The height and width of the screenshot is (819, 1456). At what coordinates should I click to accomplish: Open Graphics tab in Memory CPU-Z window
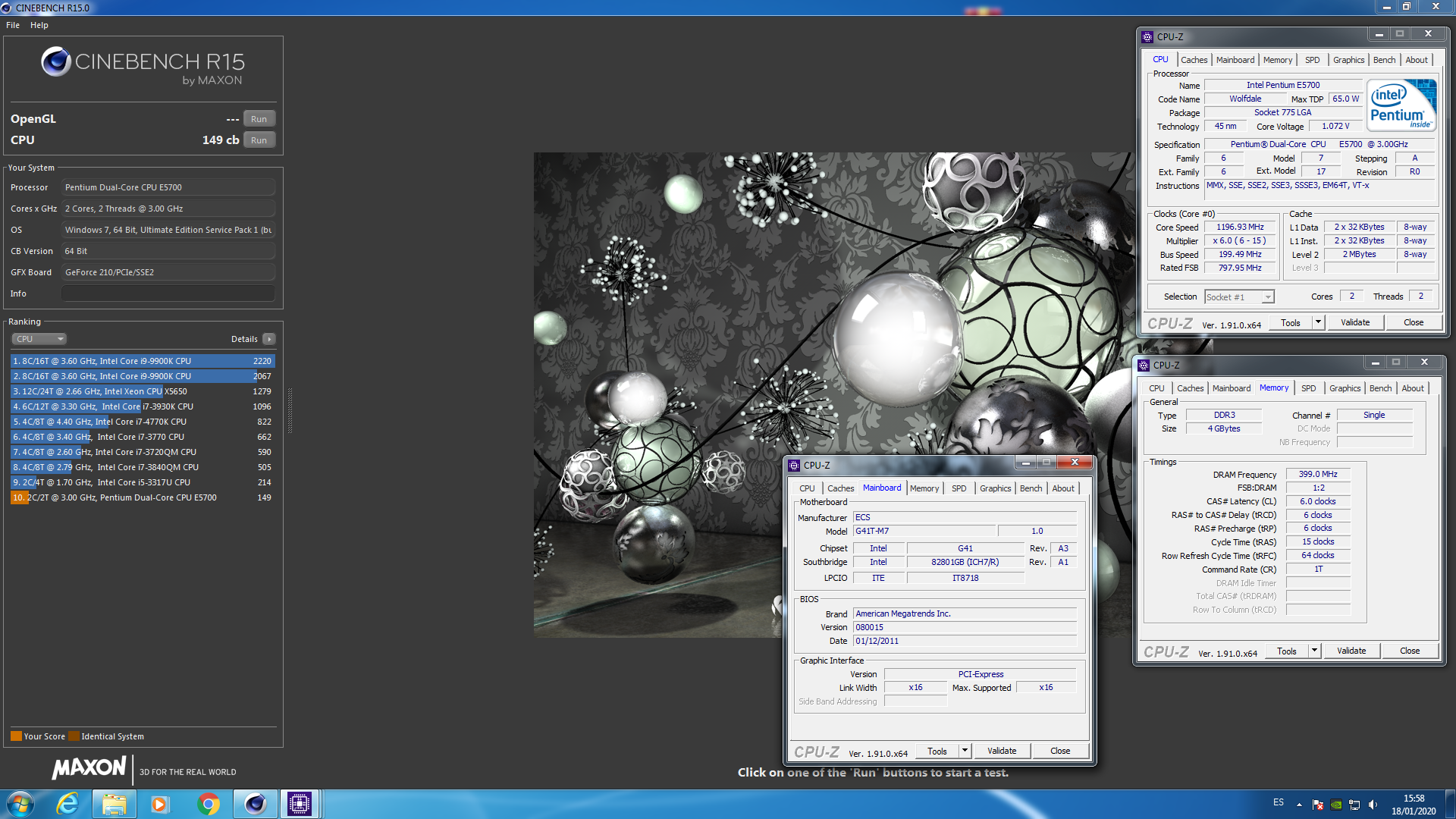coord(1345,388)
